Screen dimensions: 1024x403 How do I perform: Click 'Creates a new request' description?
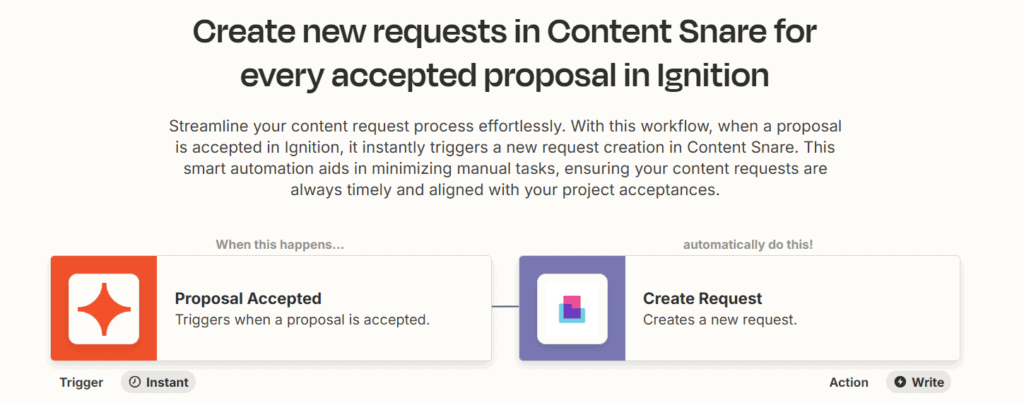[720, 320]
